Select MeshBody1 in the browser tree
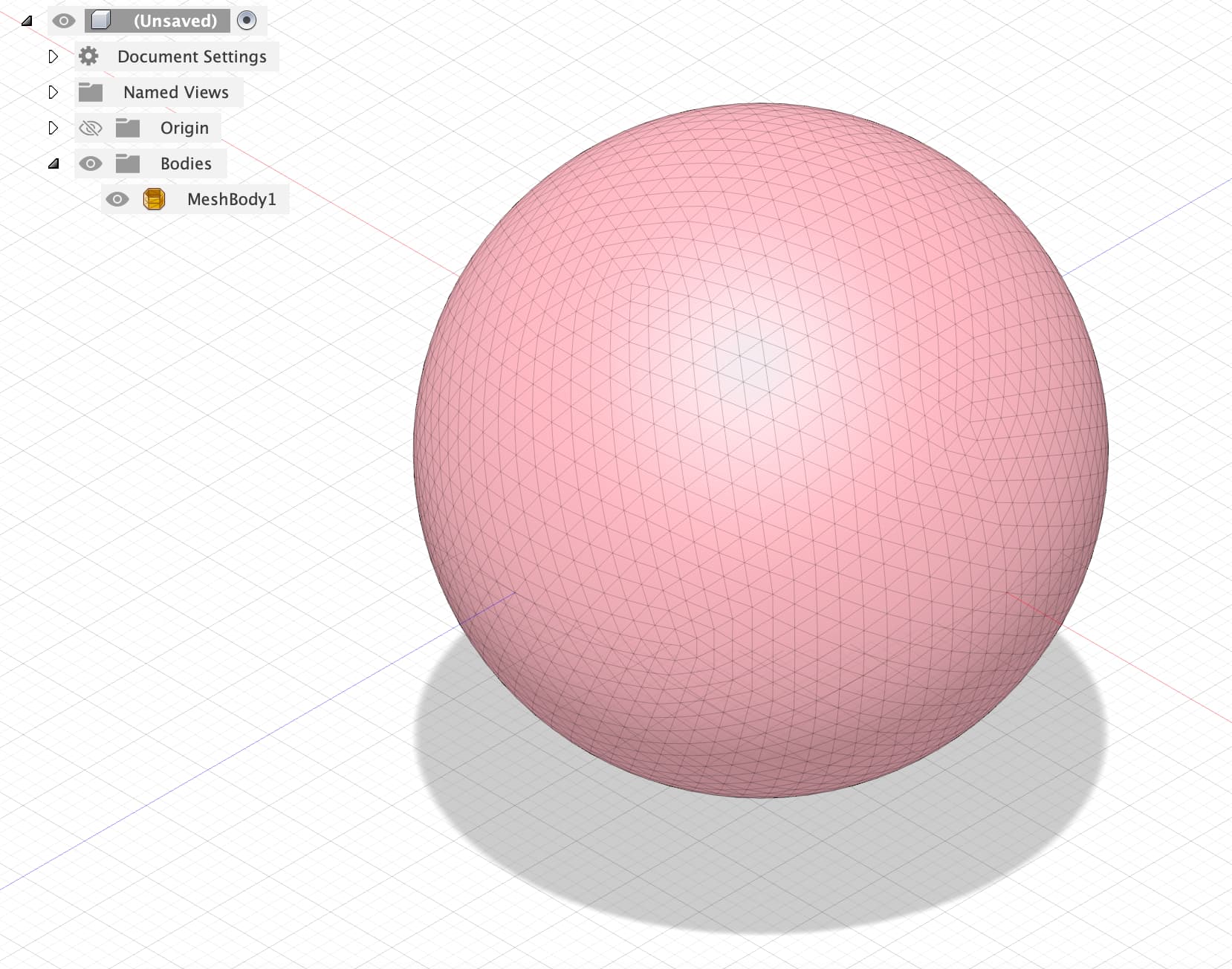1232x969 pixels. coord(231,199)
